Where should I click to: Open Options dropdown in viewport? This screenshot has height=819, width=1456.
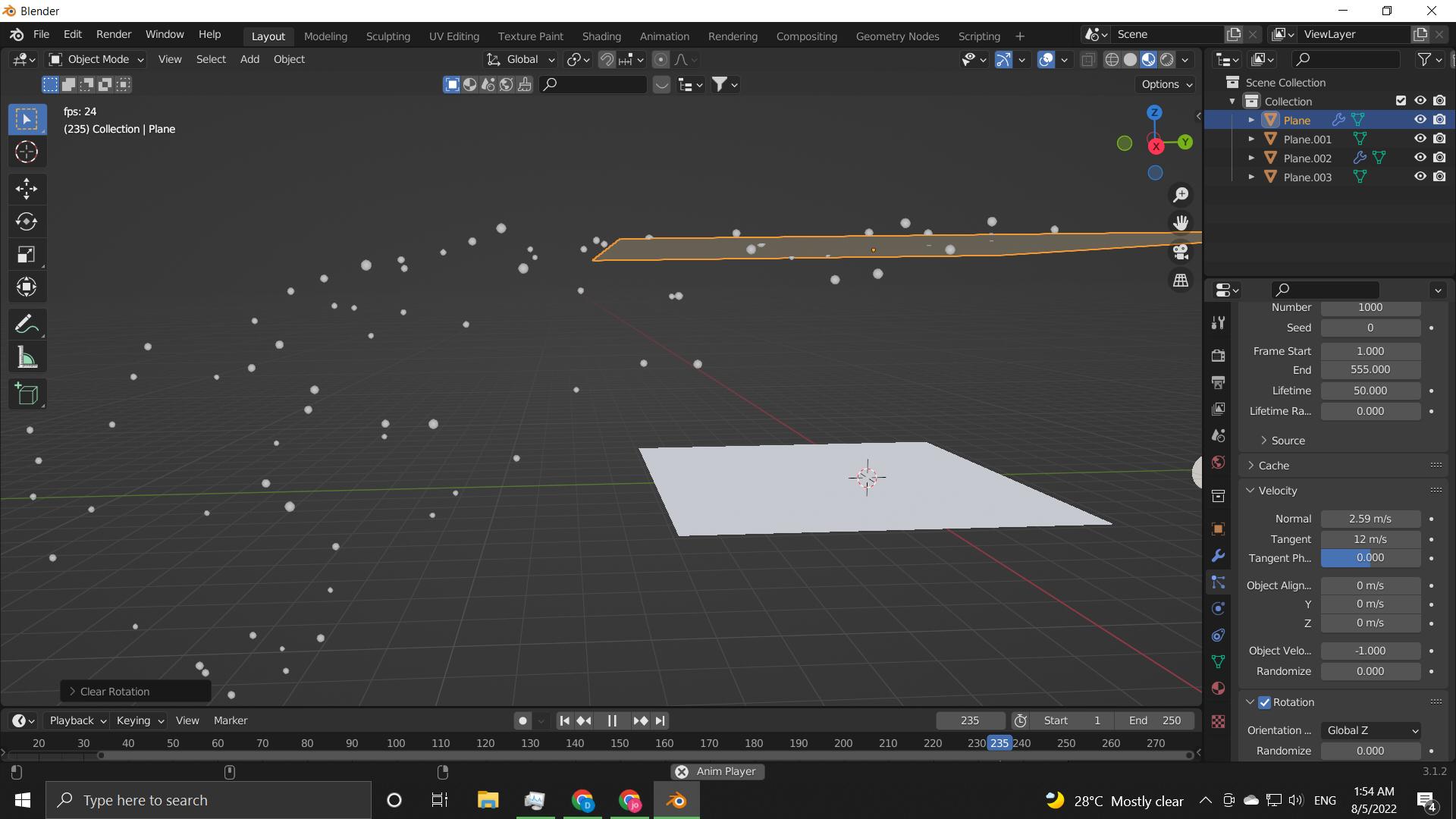coord(1166,84)
